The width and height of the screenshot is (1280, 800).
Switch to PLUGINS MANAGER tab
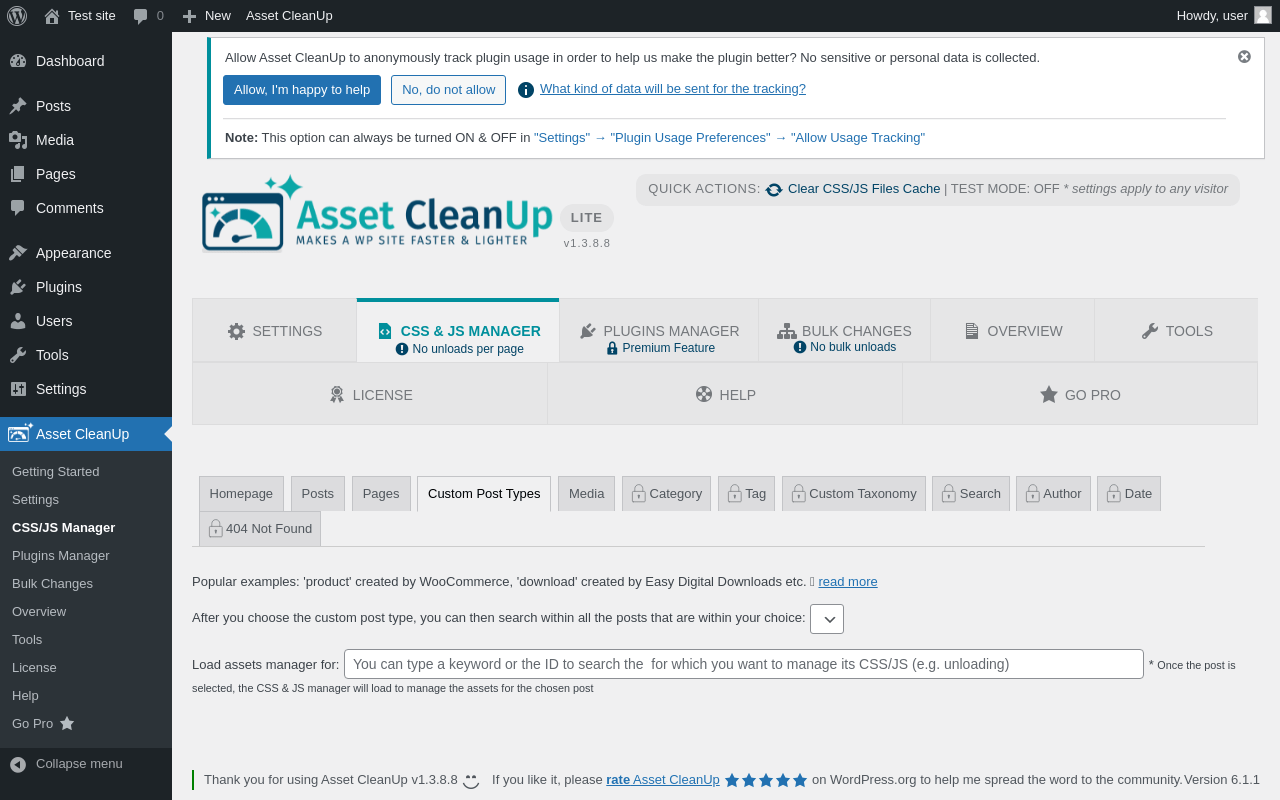pos(659,331)
